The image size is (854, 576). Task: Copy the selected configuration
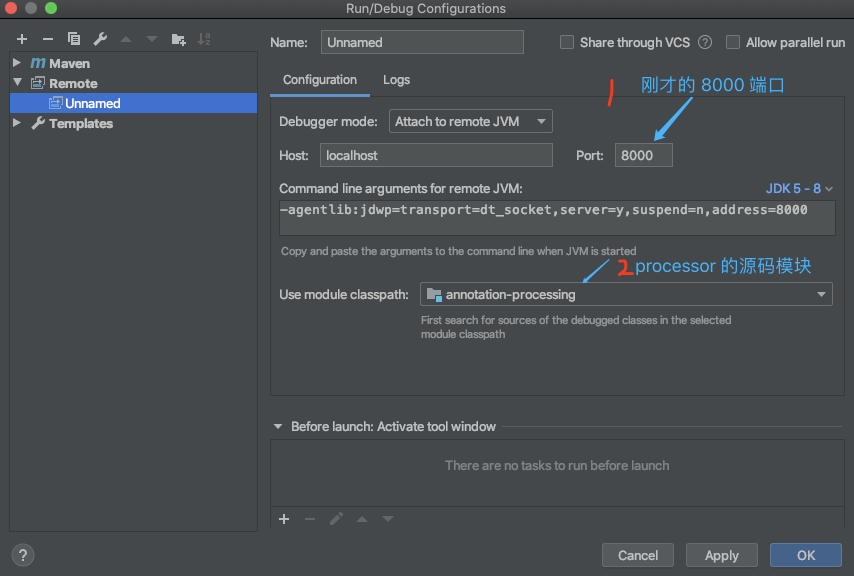(x=74, y=39)
